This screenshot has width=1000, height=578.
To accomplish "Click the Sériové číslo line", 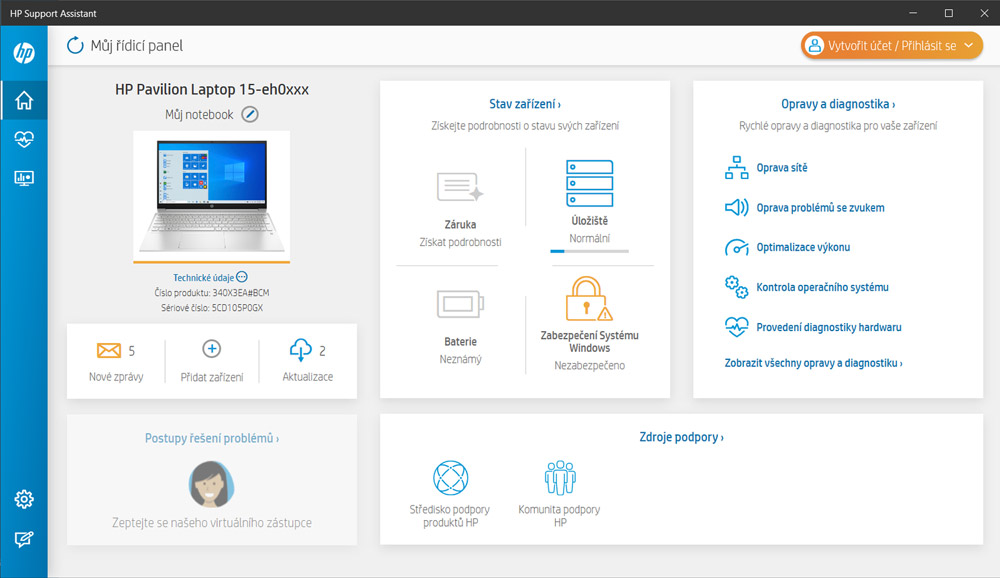I will (x=212, y=308).
